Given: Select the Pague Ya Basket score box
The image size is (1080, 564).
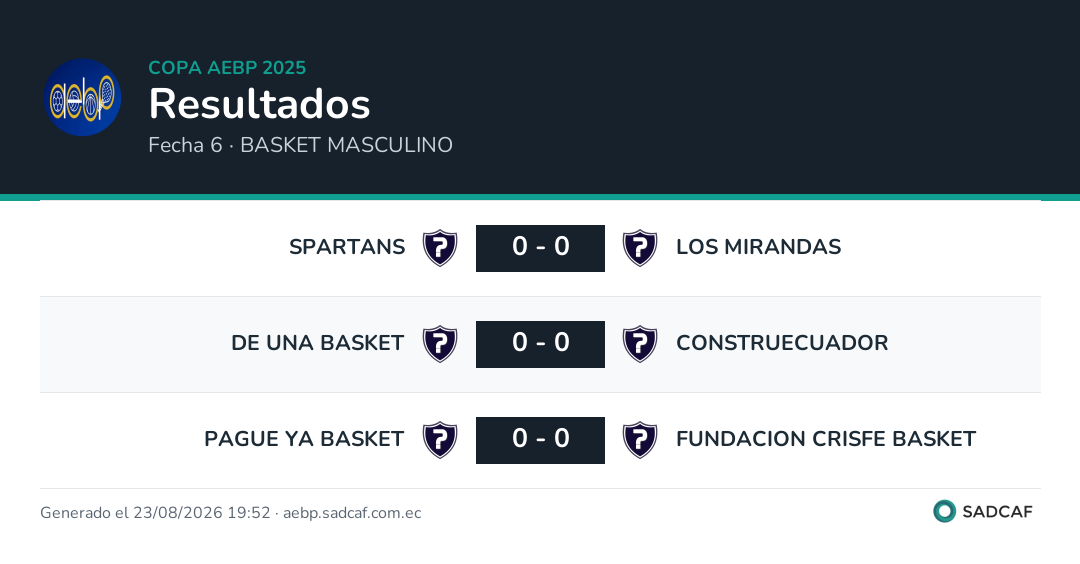Looking at the screenshot, I should coord(540,440).
